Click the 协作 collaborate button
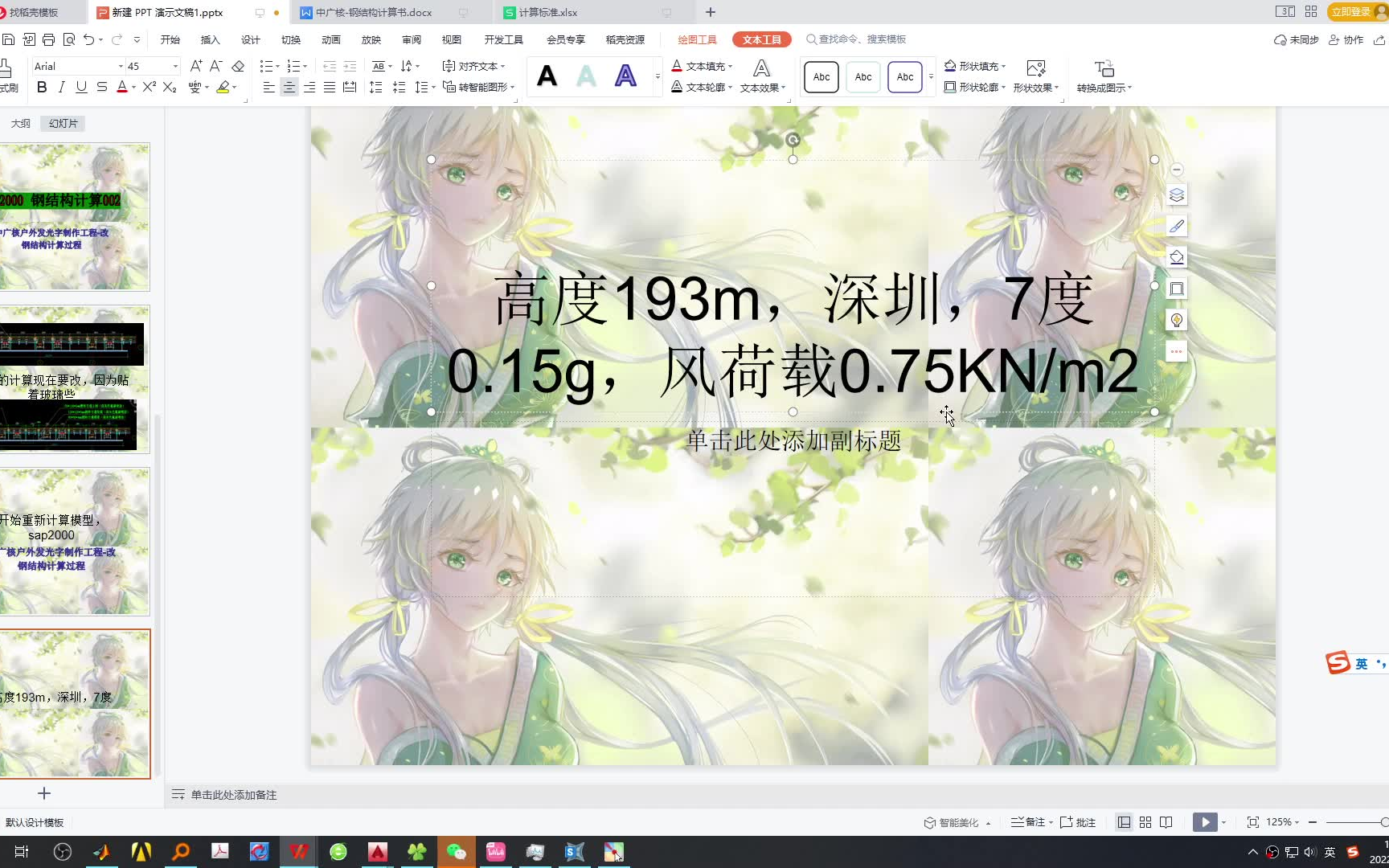Screen dimensions: 1389x868 [1346, 39]
